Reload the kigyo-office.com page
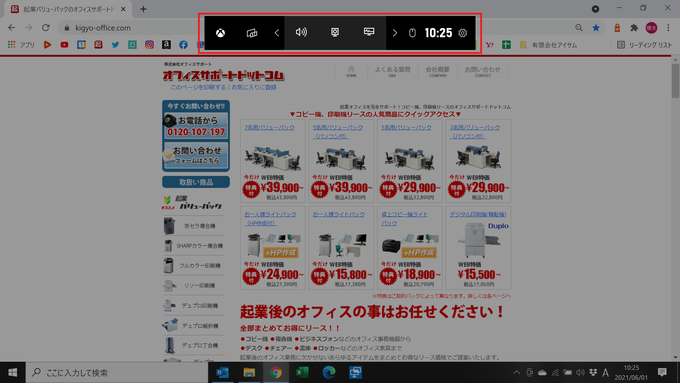 (x=46, y=28)
